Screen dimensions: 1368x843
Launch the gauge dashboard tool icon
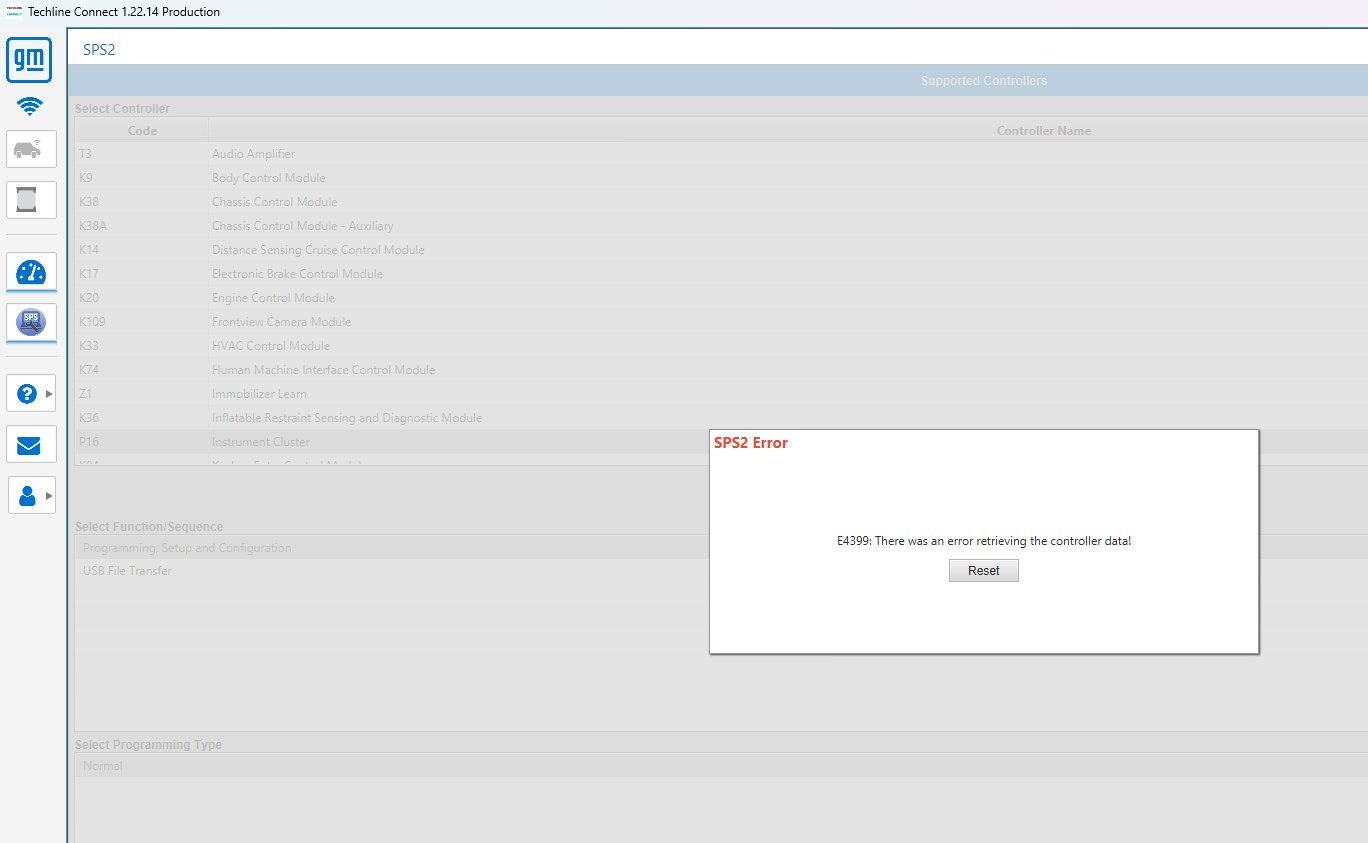pyautogui.click(x=31, y=272)
